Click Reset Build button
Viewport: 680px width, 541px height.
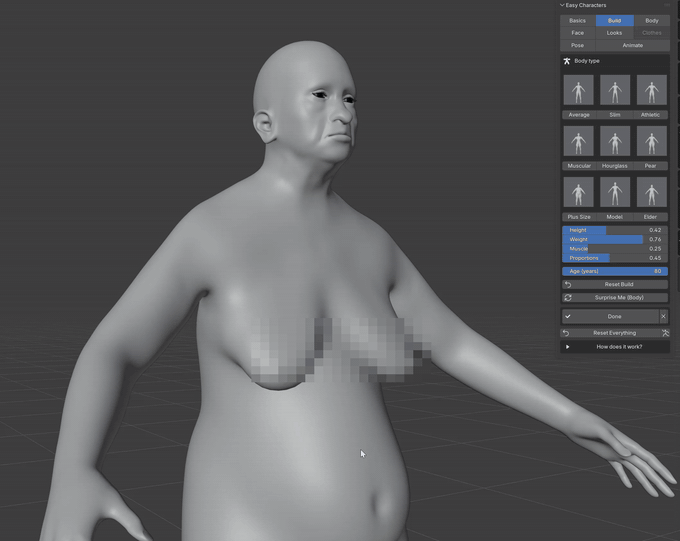coord(615,285)
